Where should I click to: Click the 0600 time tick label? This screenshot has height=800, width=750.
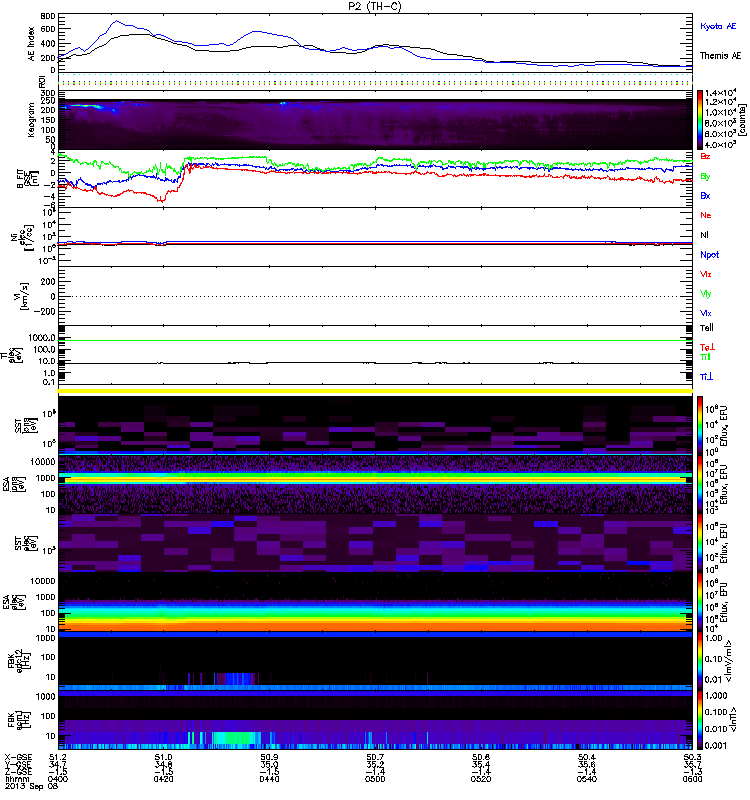[x=692, y=779]
